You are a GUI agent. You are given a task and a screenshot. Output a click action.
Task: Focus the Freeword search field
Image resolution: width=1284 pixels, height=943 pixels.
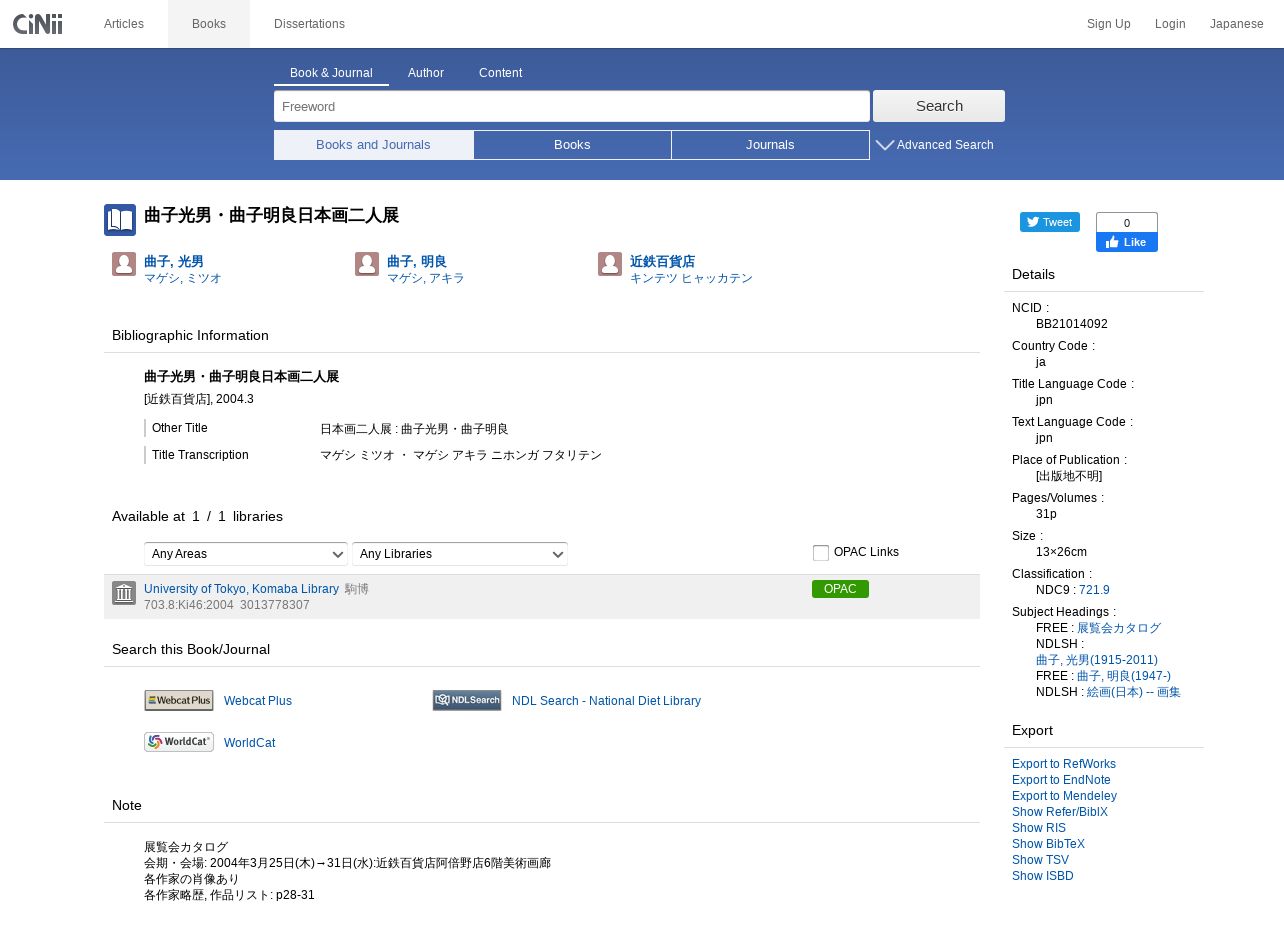(572, 106)
